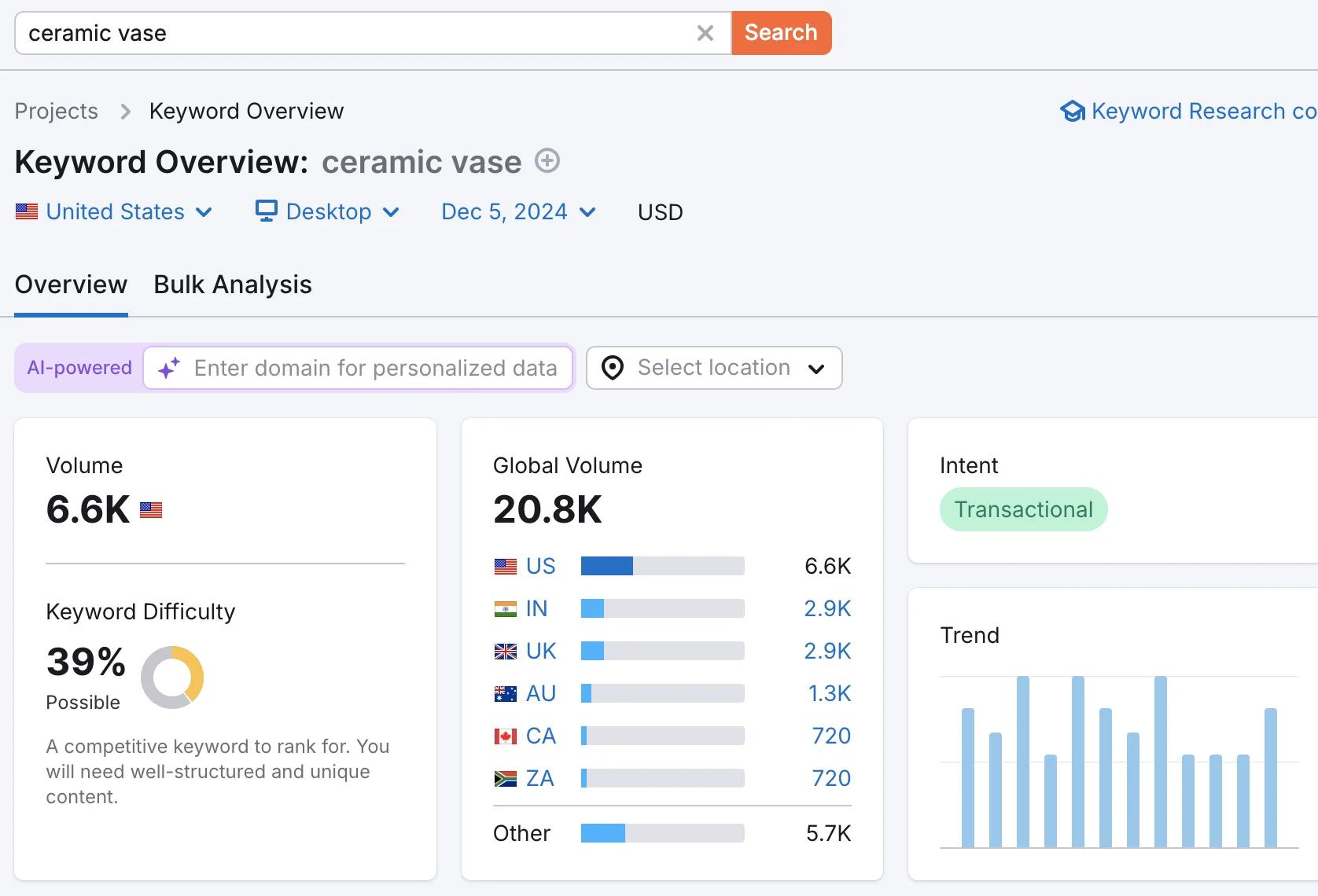
Task: Open the Desktop device dropdown
Action: pyautogui.click(x=328, y=211)
